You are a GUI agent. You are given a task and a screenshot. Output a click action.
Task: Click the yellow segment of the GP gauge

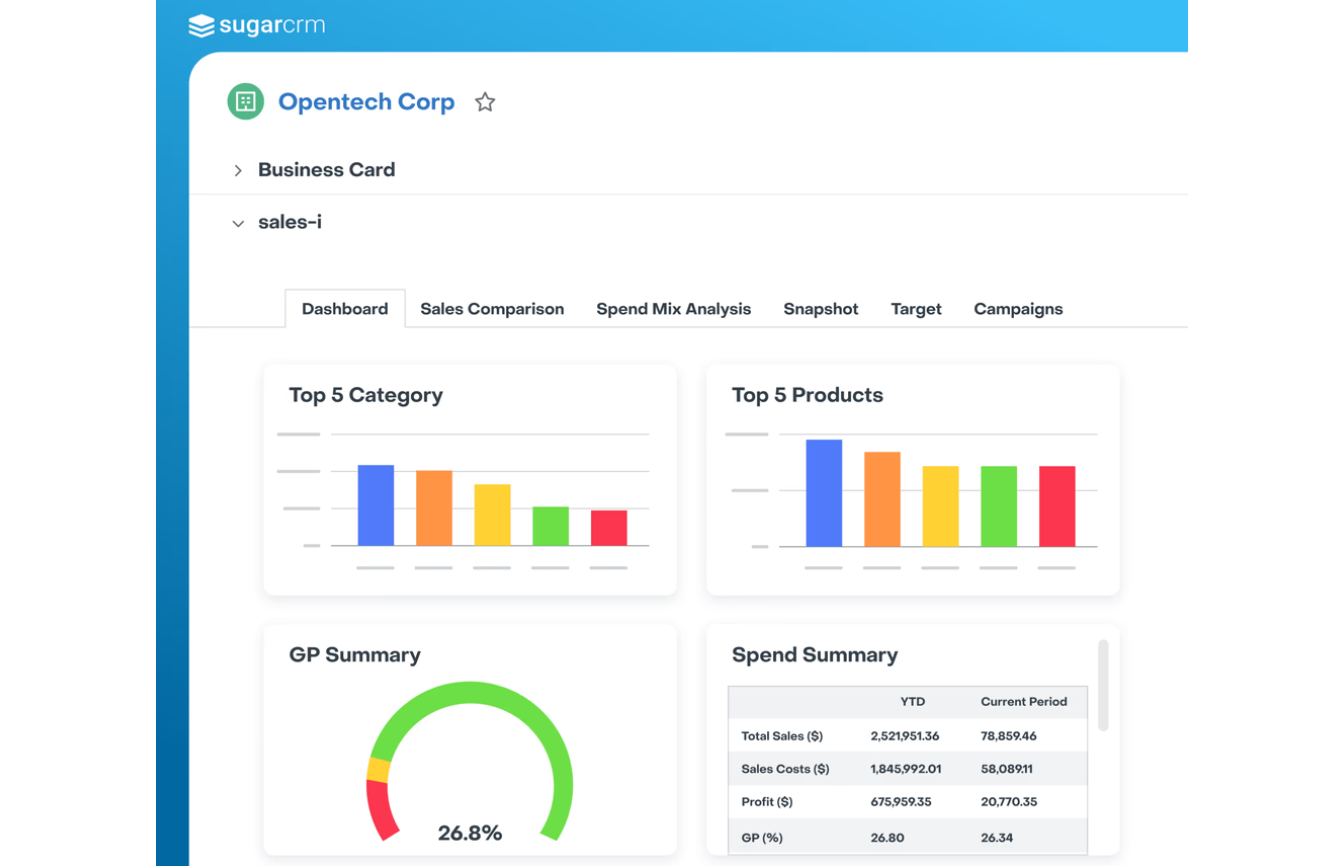(378, 770)
